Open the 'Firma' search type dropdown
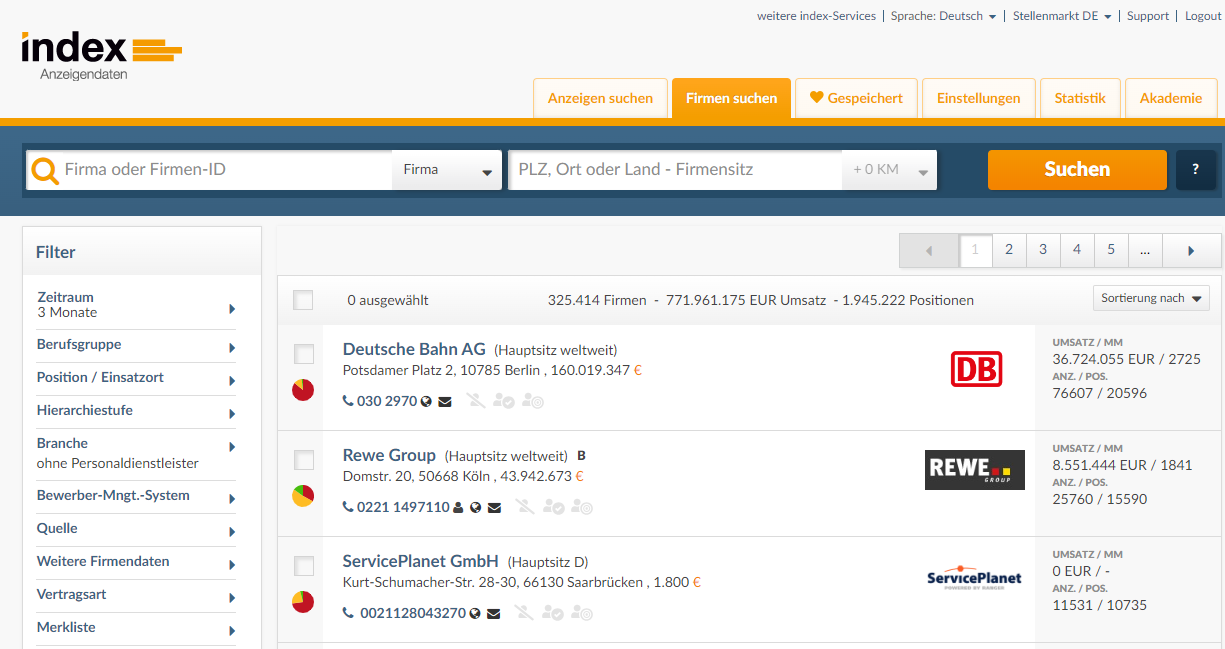The width and height of the screenshot is (1225, 649). [x=447, y=170]
